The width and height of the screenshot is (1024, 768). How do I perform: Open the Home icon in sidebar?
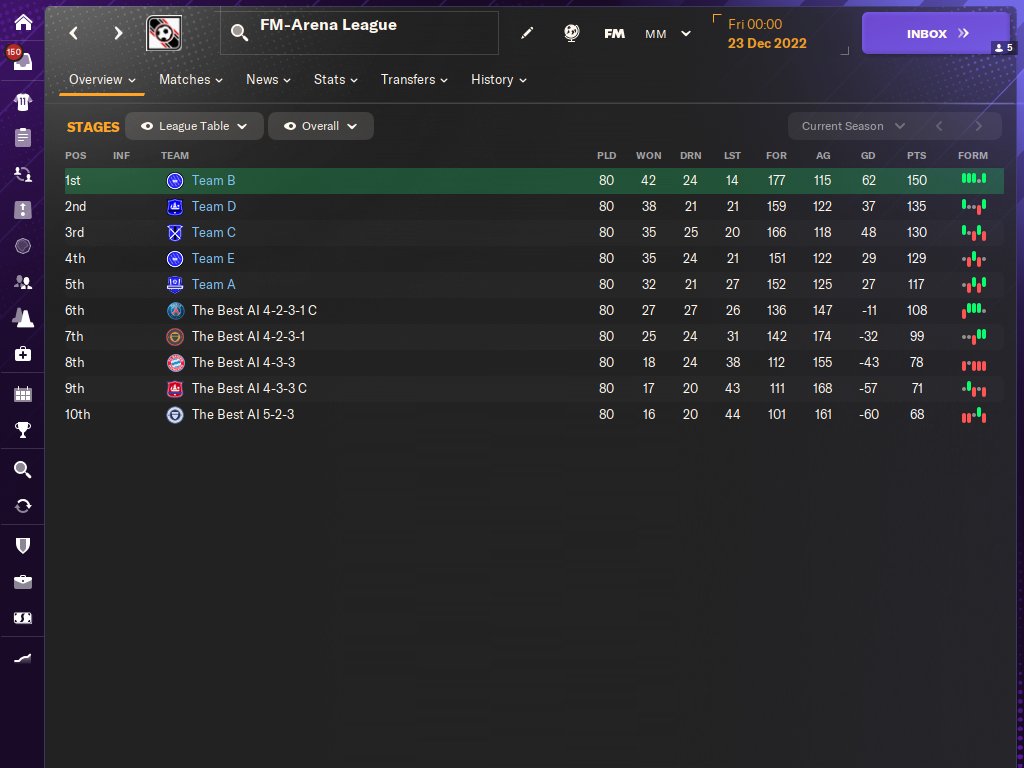click(x=23, y=22)
